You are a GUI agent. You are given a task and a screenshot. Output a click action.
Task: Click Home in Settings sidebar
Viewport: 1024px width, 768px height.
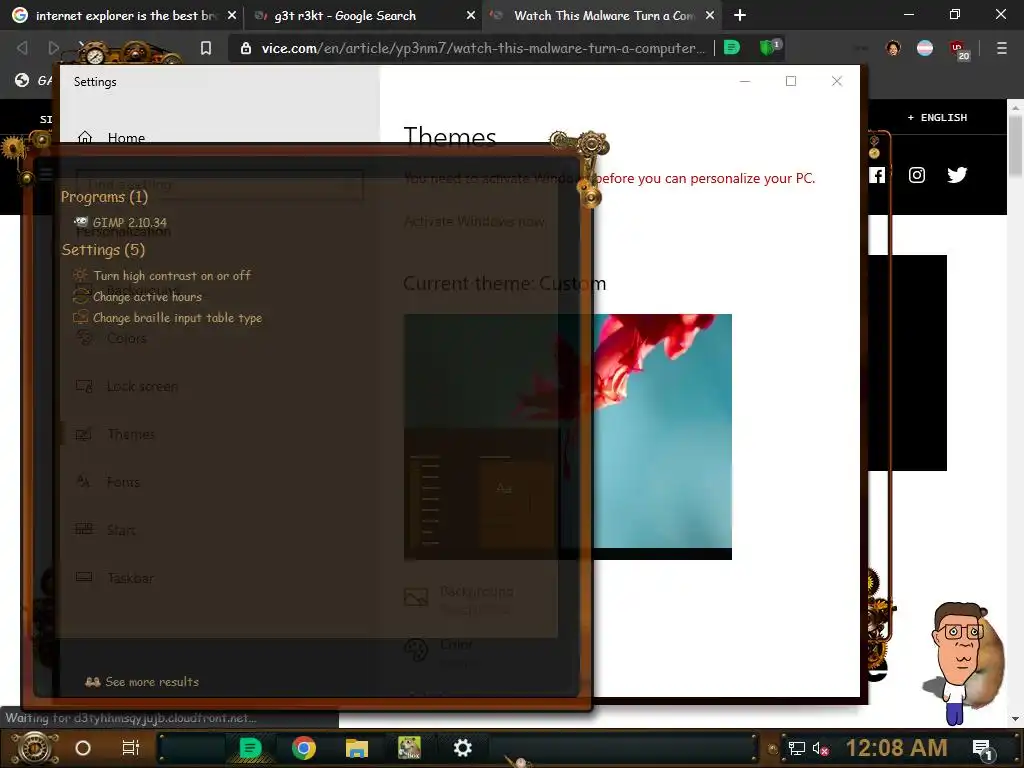click(x=111, y=138)
